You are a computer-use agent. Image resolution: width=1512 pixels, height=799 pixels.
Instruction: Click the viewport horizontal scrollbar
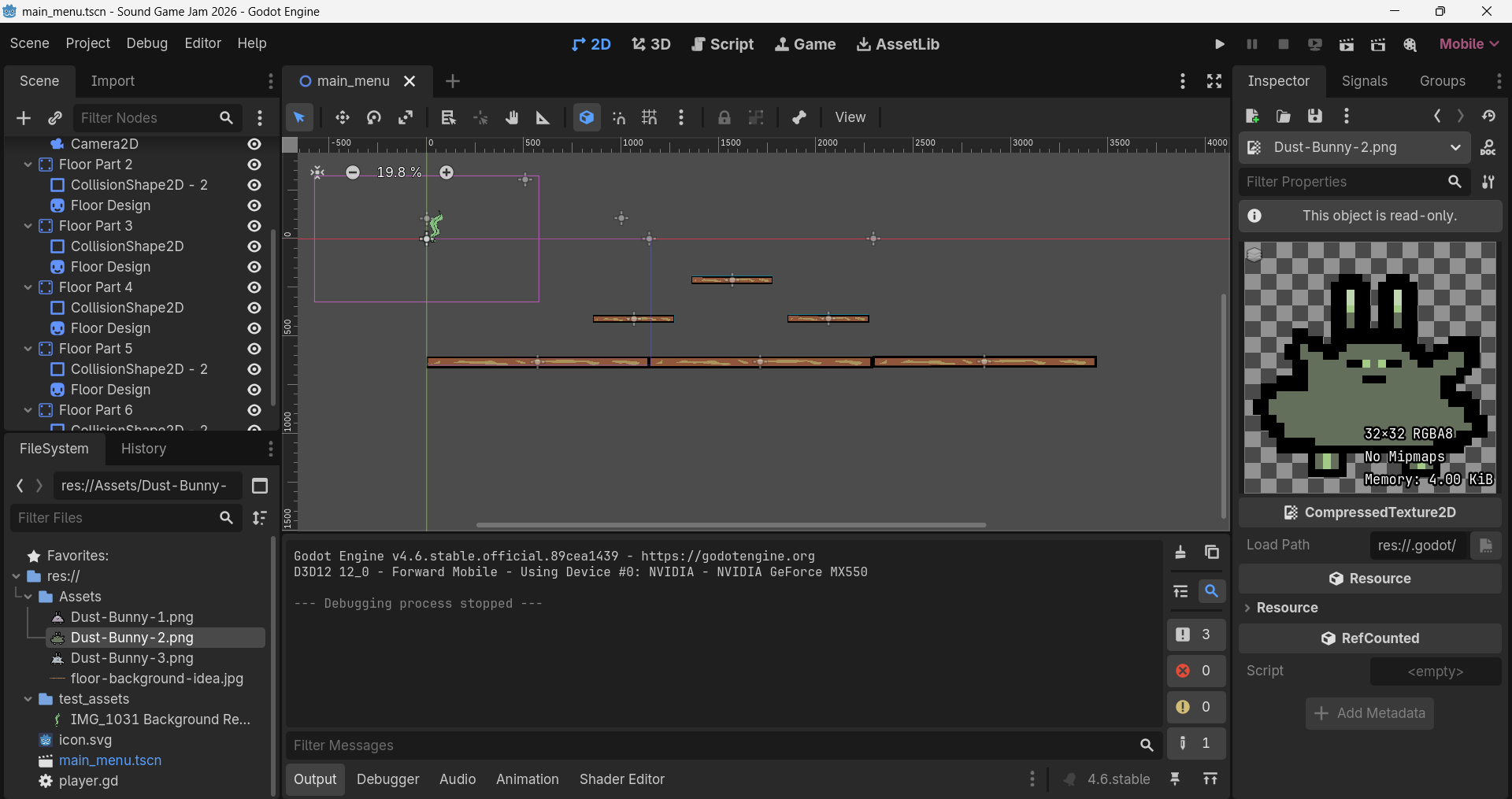pyautogui.click(x=732, y=525)
